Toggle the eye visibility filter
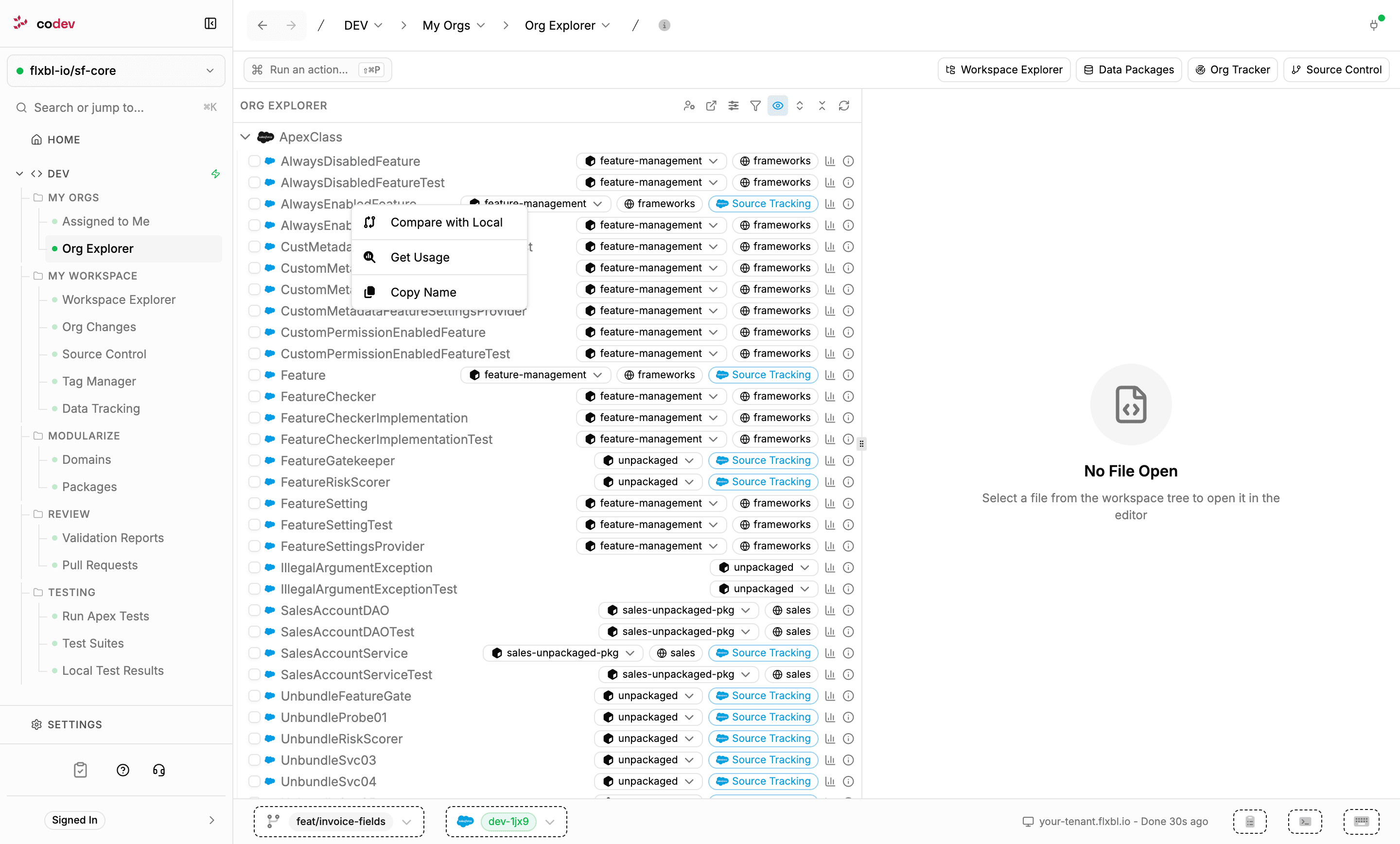The image size is (1400, 844). click(x=777, y=105)
